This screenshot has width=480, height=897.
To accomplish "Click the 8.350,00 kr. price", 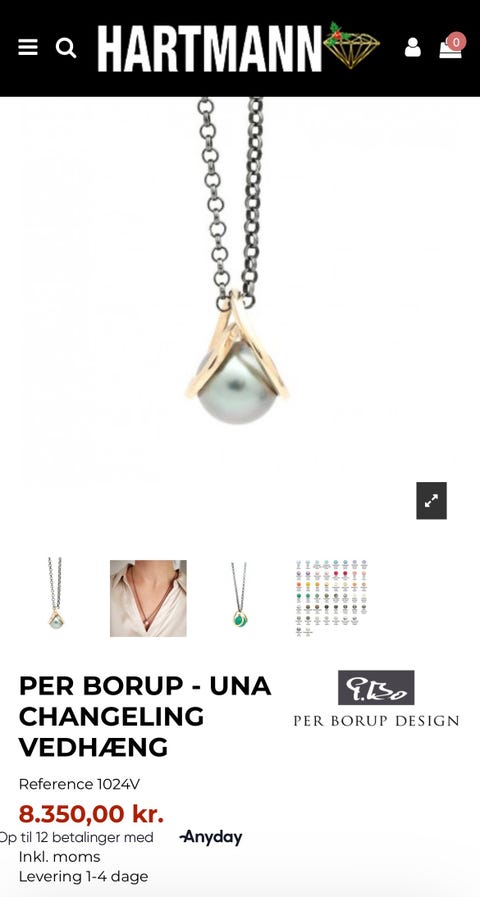I will point(91,814).
